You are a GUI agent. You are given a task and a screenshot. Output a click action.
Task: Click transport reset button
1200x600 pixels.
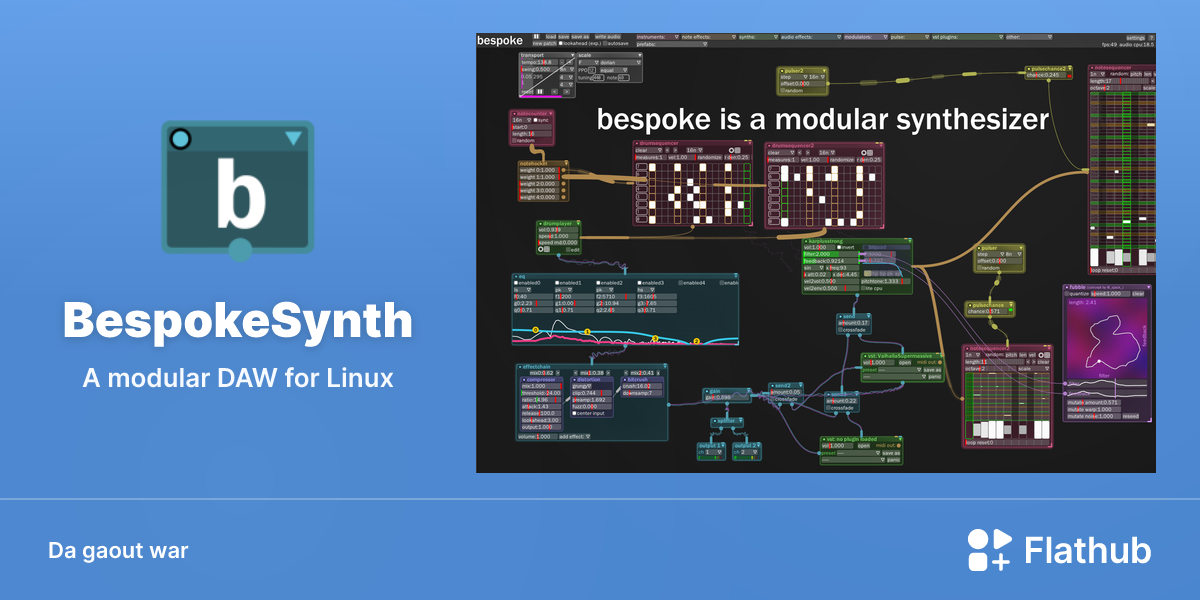tap(528, 91)
